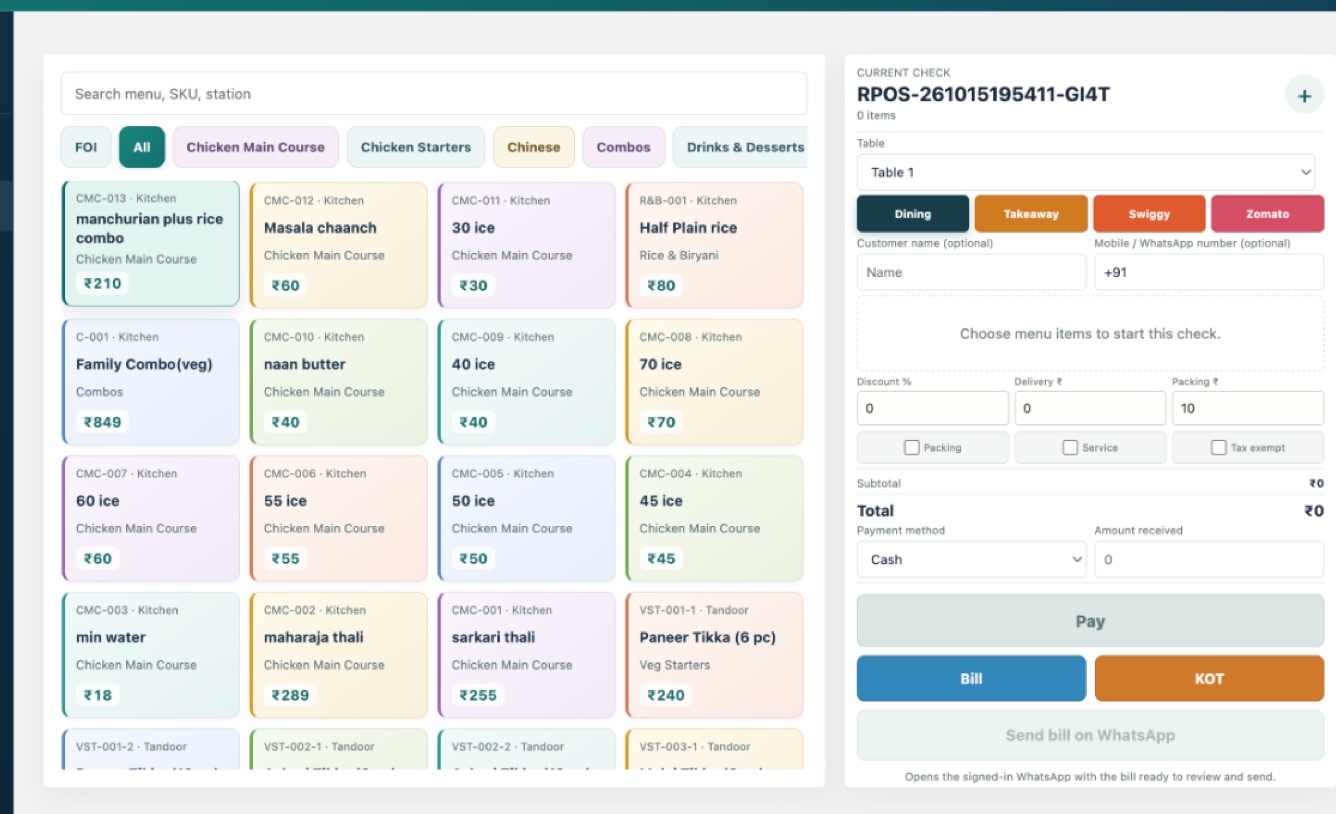Expand the Cash payment method dropdown
This screenshot has height=814, width=1336.
(971, 560)
